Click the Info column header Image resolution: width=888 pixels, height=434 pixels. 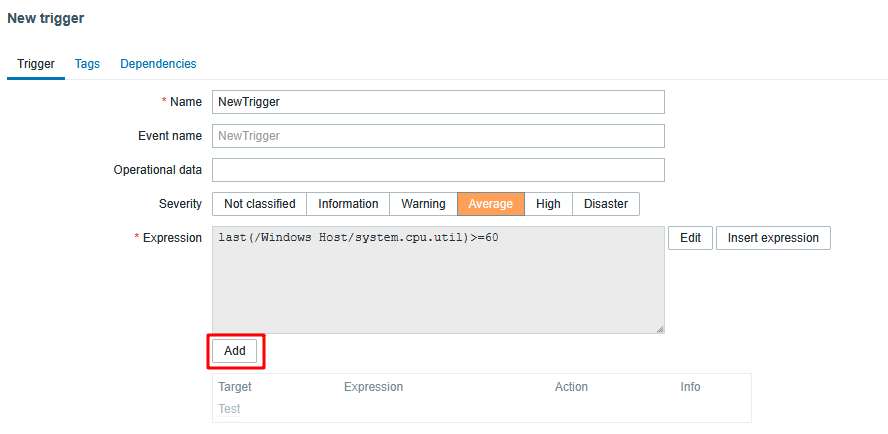(x=690, y=387)
